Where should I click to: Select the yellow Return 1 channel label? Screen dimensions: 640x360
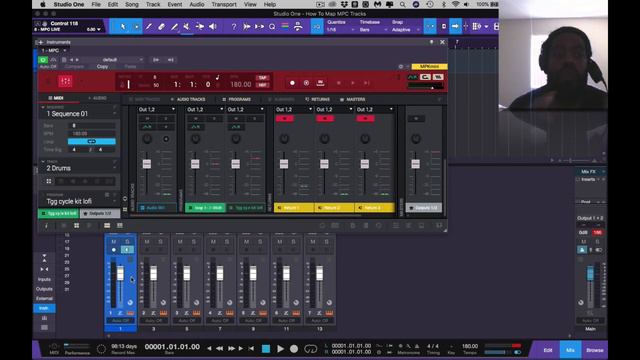(294, 208)
